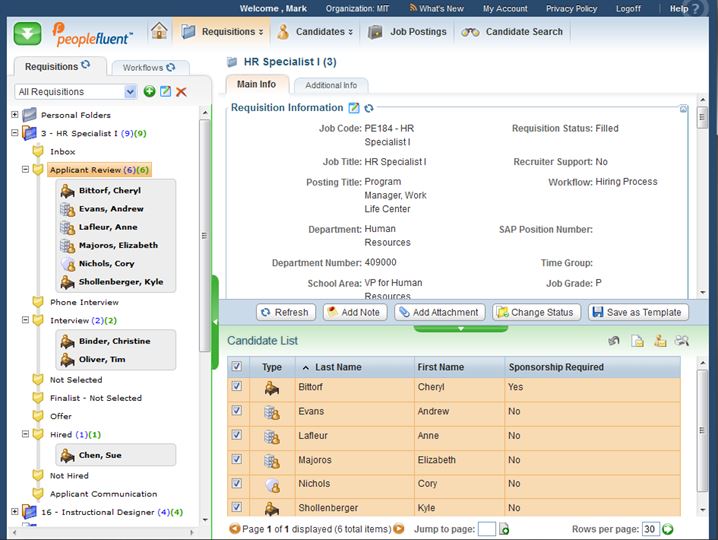Click the green download arrow icon

(27, 33)
